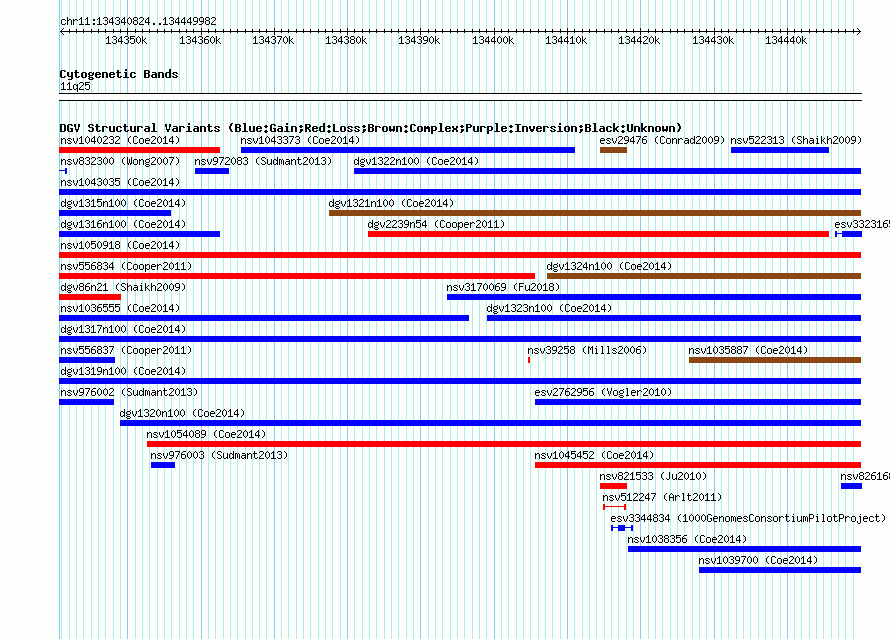890x639 pixels.
Task: Open nsv556837 (Cooper2011) variant
Action: coord(126,350)
